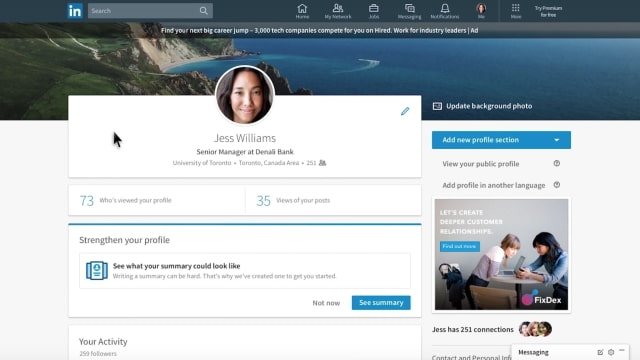Open Messaging settings gear icon
The height and width of the screenshot is (360, 640).
(x=611, y=352)
